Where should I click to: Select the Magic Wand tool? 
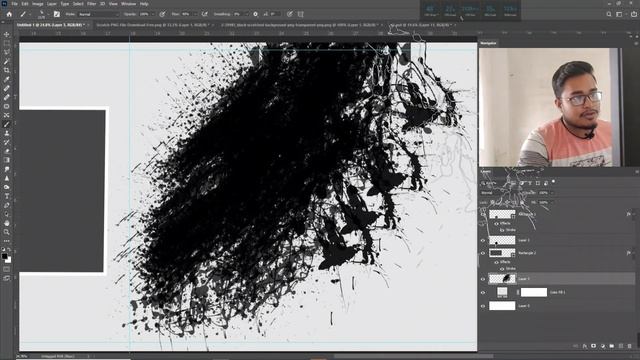coord(7,61)
